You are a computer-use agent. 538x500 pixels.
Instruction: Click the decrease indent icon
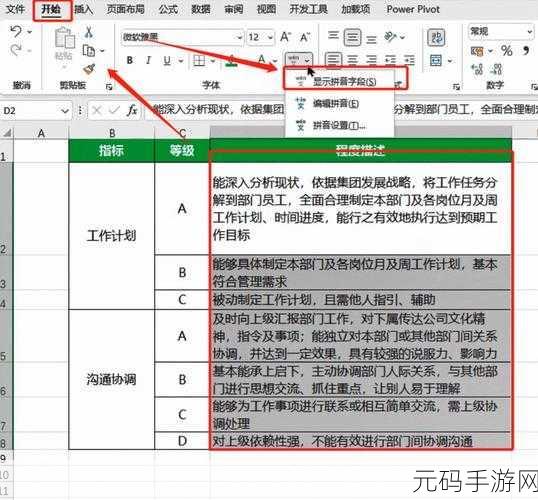tap(390, 60)
